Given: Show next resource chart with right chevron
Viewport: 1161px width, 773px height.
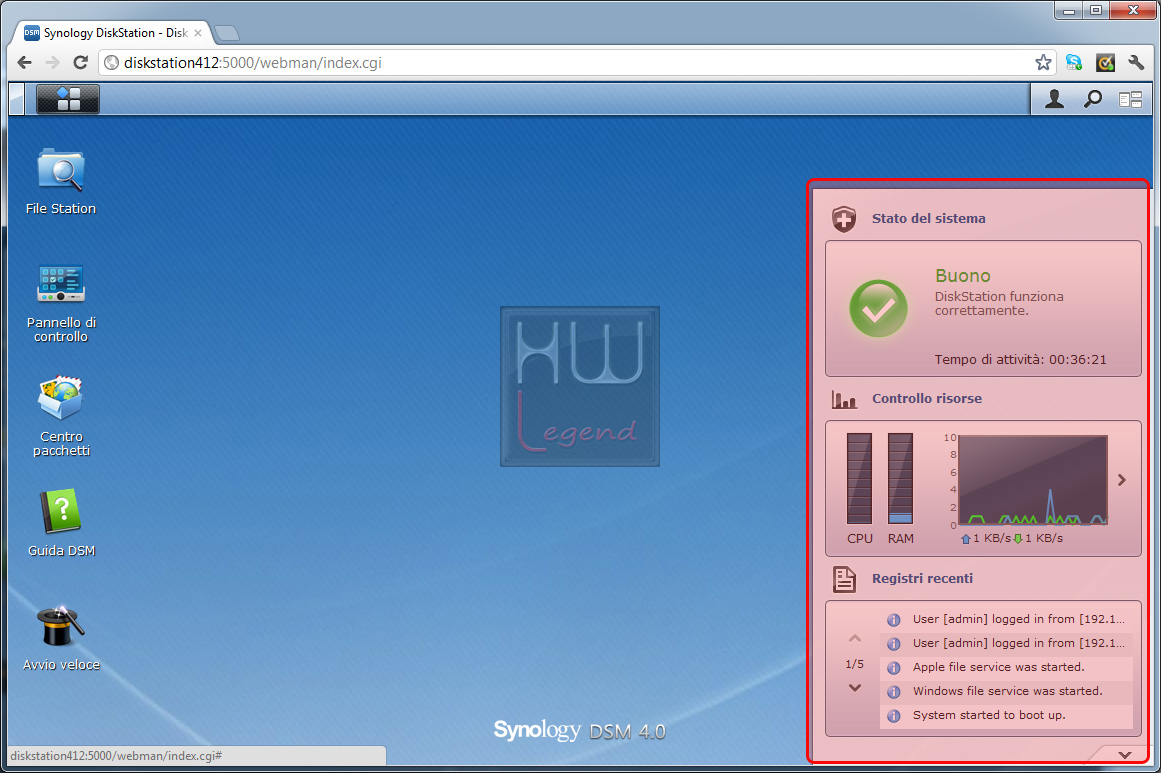Looking at the screenshot, I should point(1122,480).
